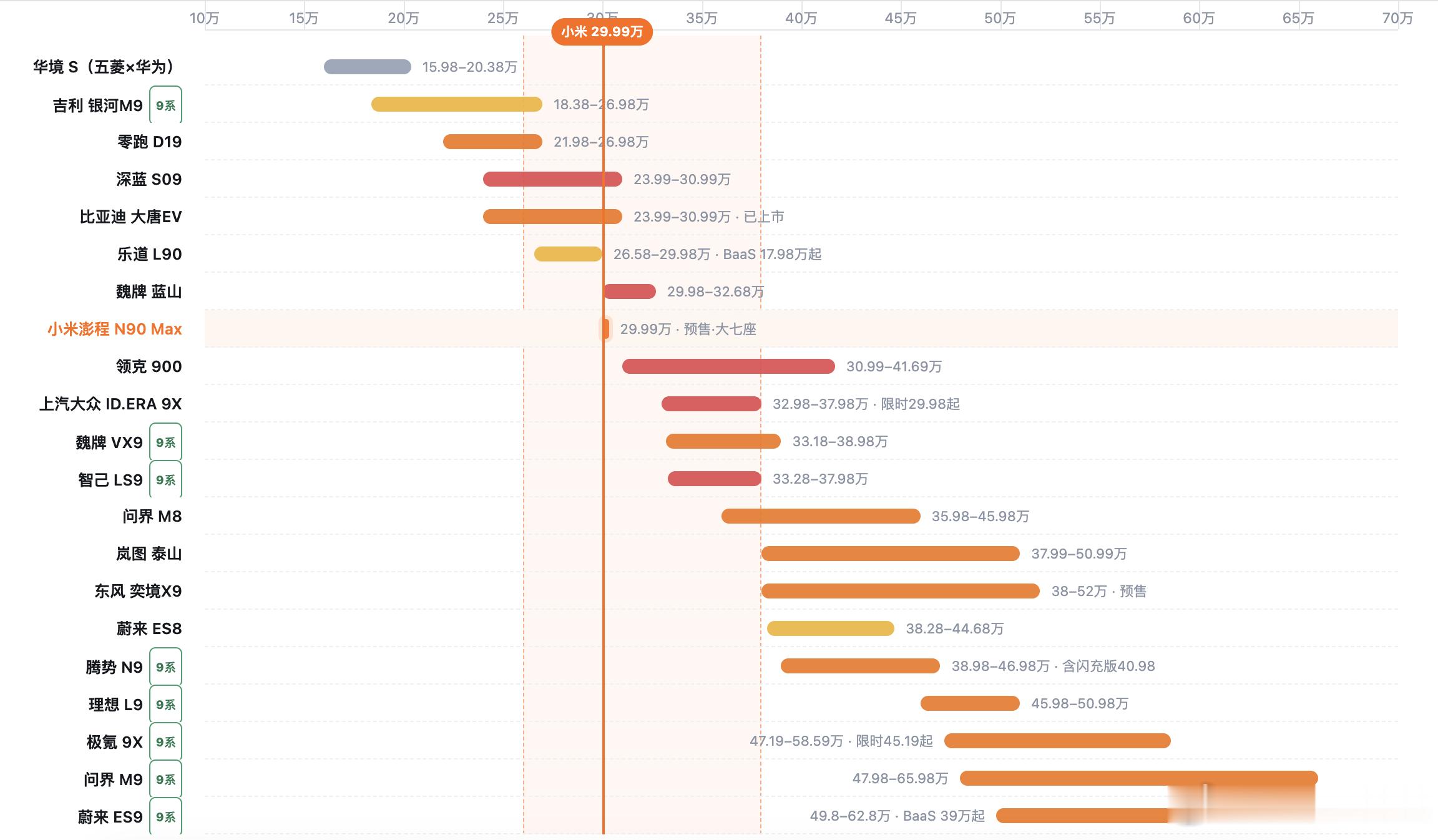The image size is (1438, 840).
Task: Select the 领克 900 row label
Action: (x=149, y=366)
